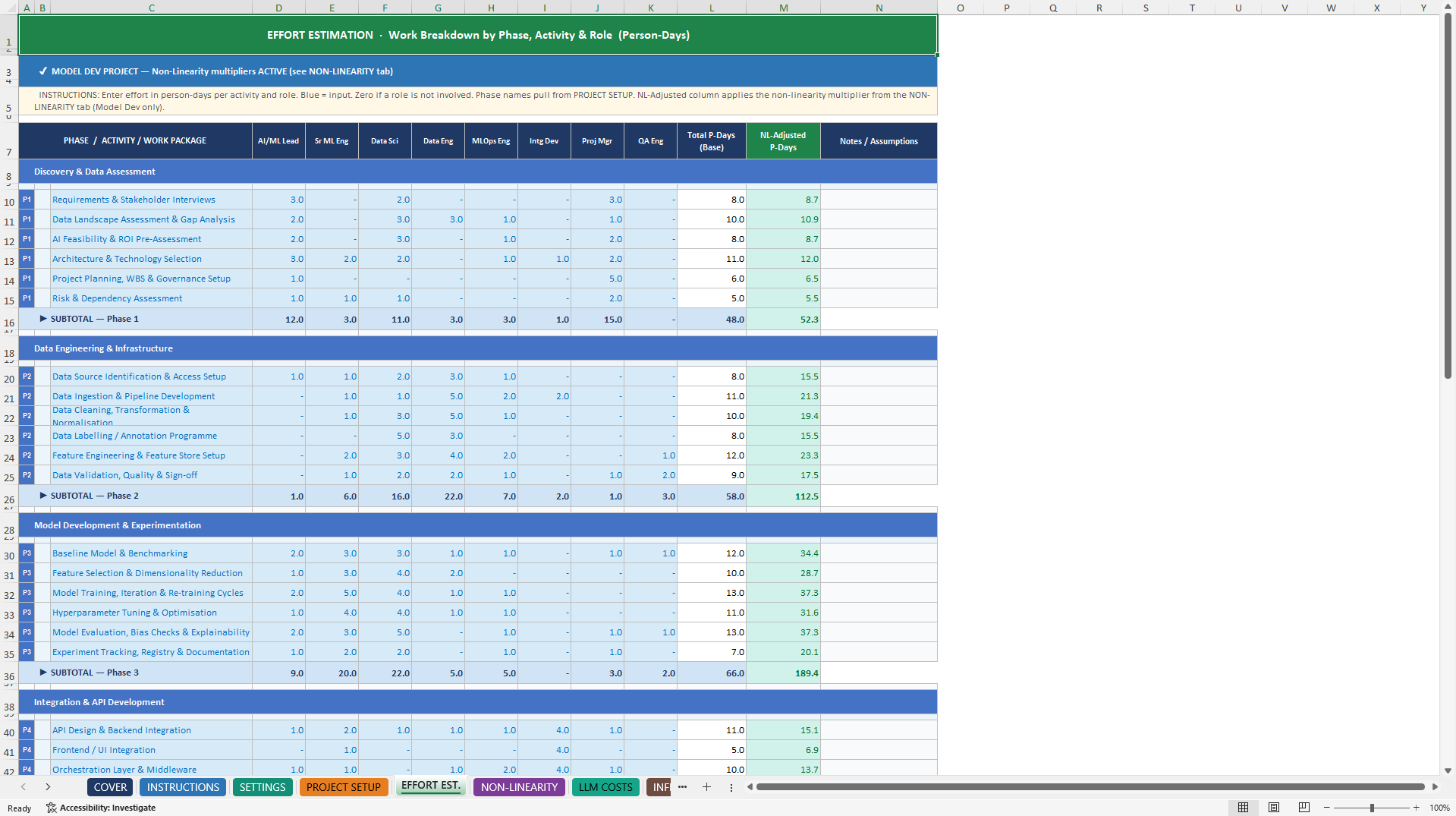
Task: Click scroll right arrow of horizontal scrollbar
Action: [1435, 787]
